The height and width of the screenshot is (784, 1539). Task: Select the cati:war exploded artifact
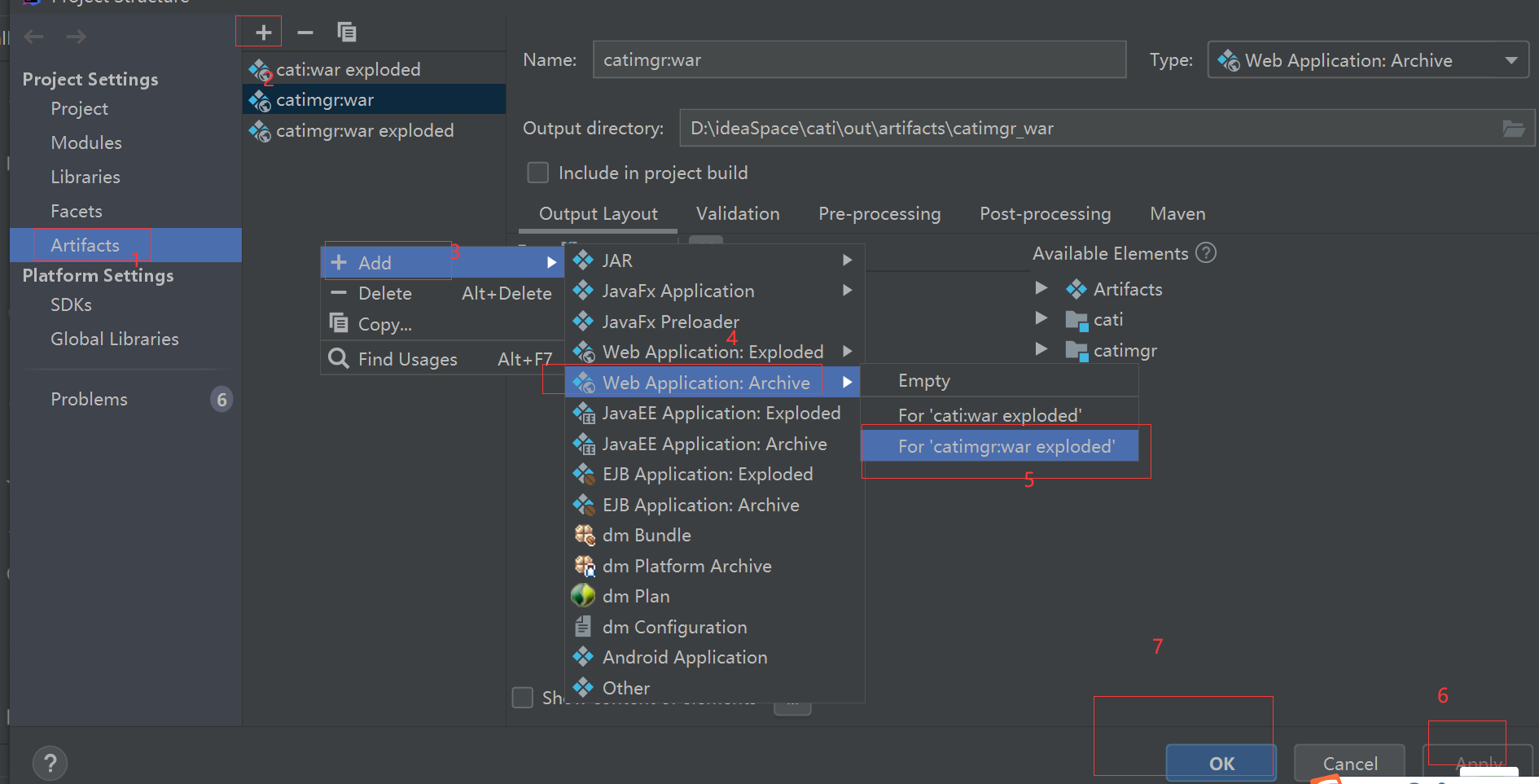click(349, 70)
